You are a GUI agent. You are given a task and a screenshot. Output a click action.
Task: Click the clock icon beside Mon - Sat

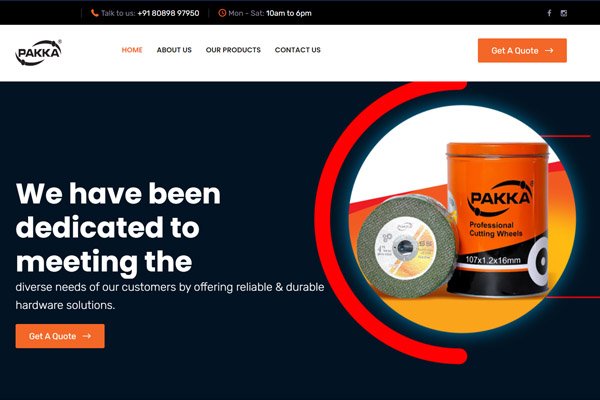[x=222, y=13]
